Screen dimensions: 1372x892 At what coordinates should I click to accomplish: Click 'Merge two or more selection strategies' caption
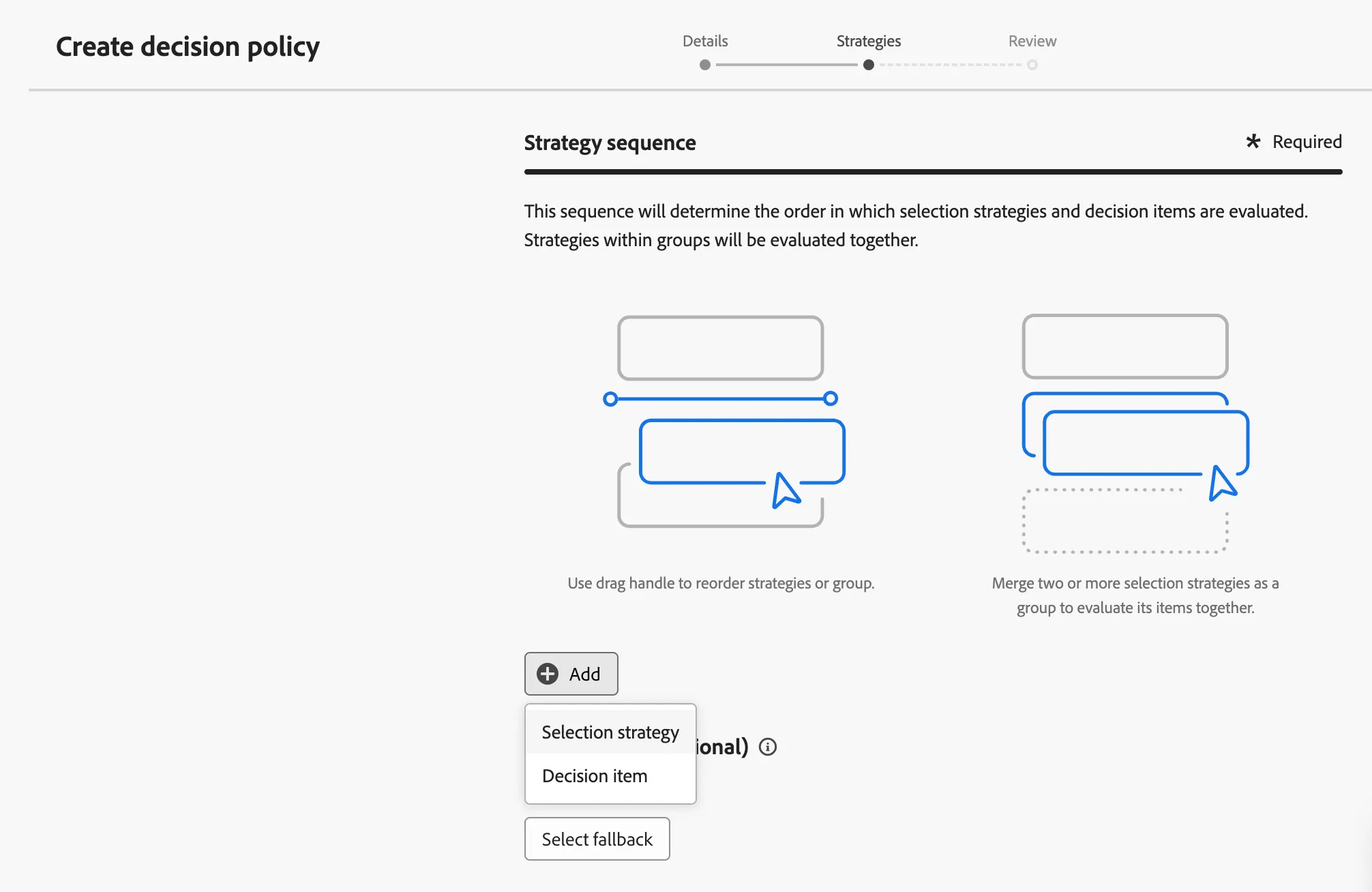coord(1135,595)
